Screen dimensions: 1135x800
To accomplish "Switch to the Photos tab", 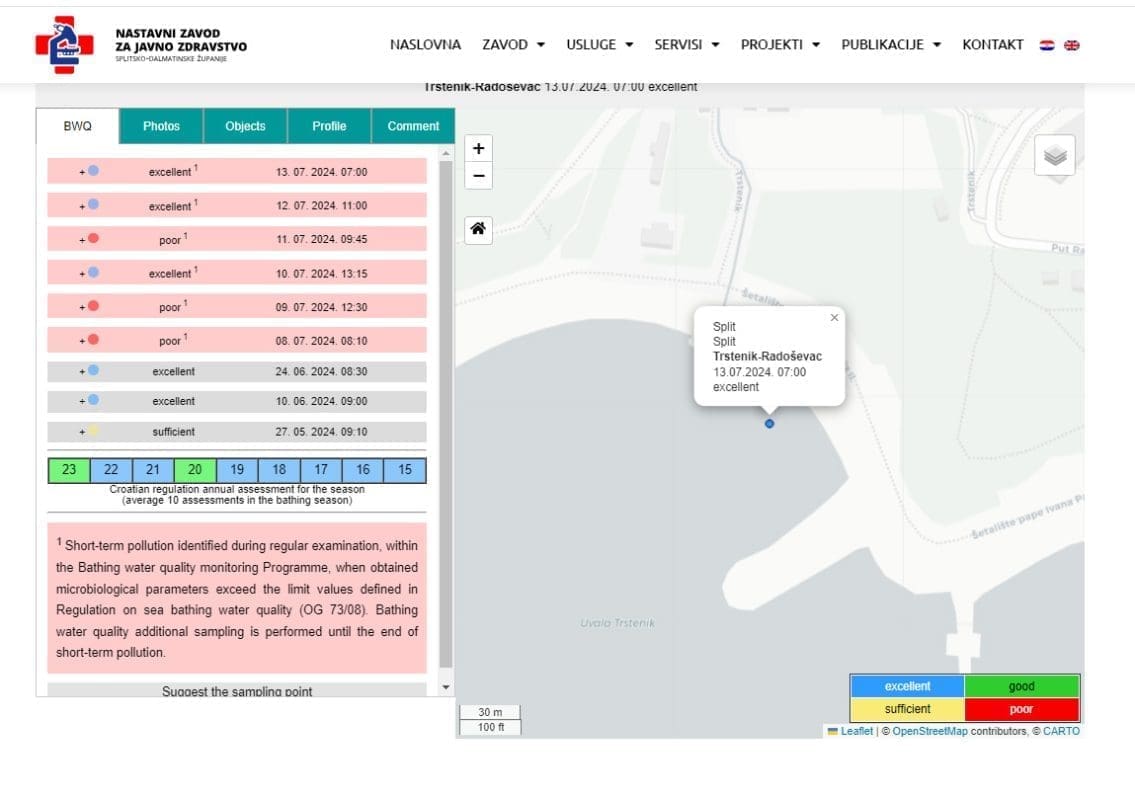I will [161, 126].
